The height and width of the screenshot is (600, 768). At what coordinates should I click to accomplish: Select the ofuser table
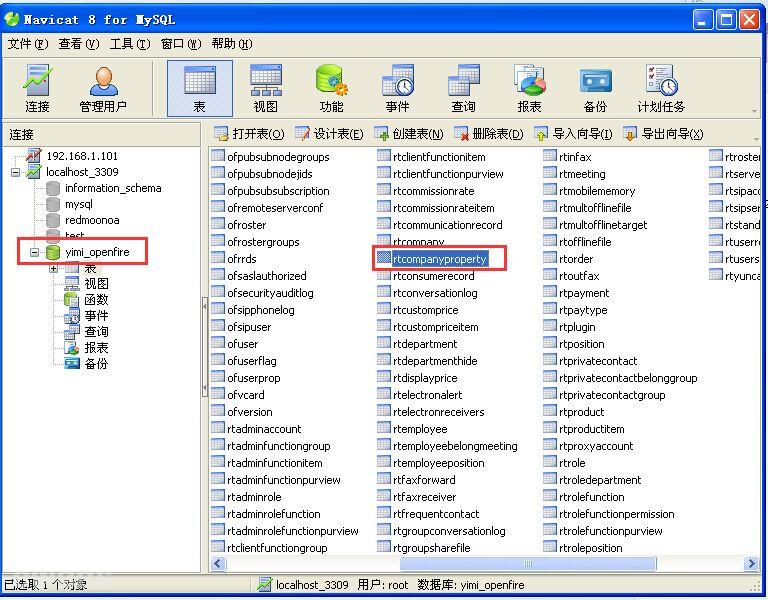(242, 344)
